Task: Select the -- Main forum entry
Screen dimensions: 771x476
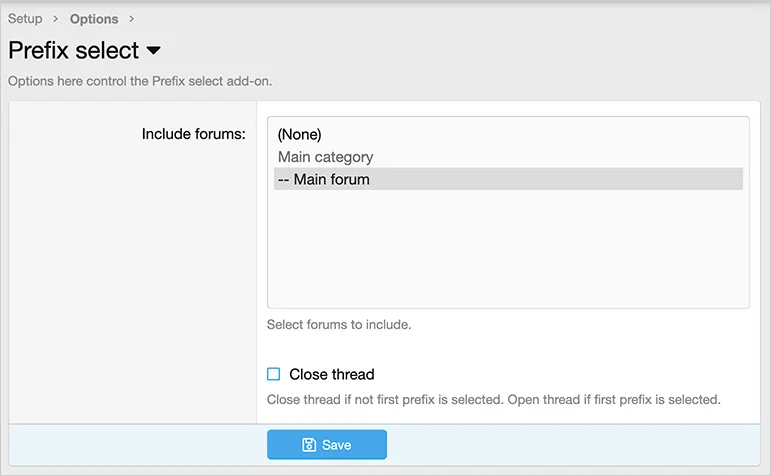Action: (324, 180)
